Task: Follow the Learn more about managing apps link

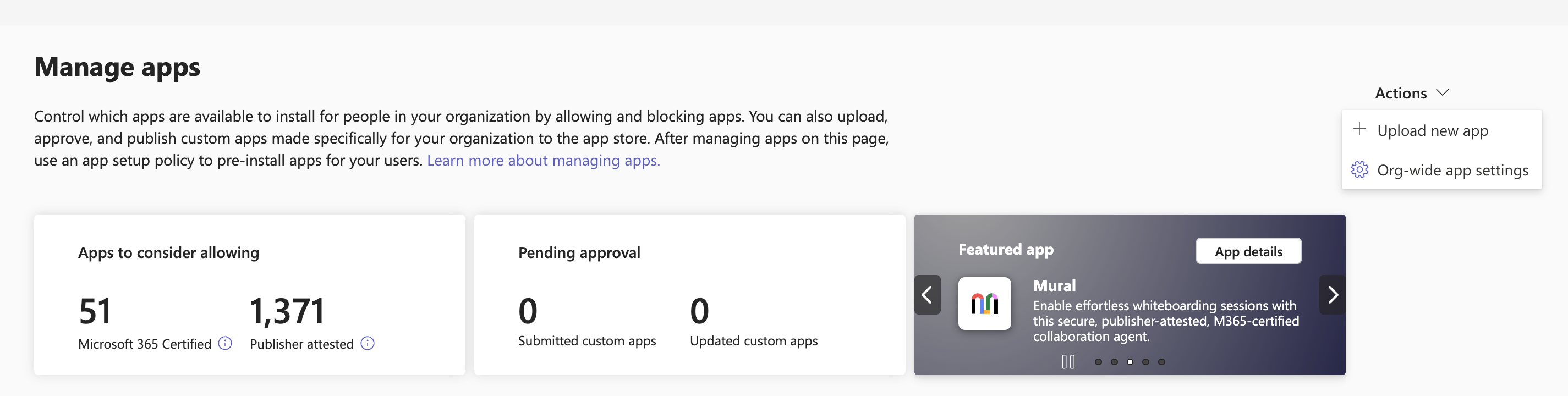Action: 543,161
